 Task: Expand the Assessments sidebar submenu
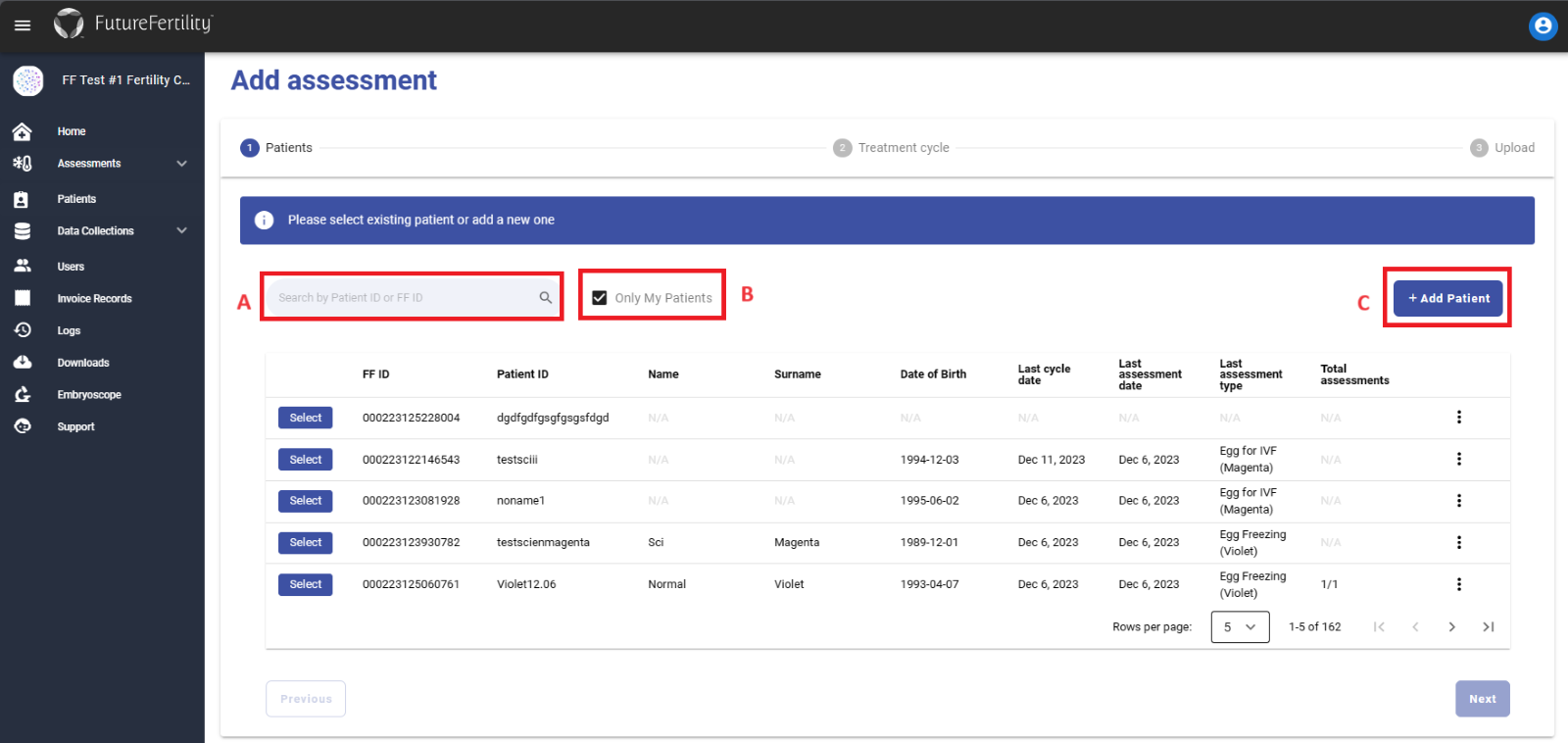[181, 164]
